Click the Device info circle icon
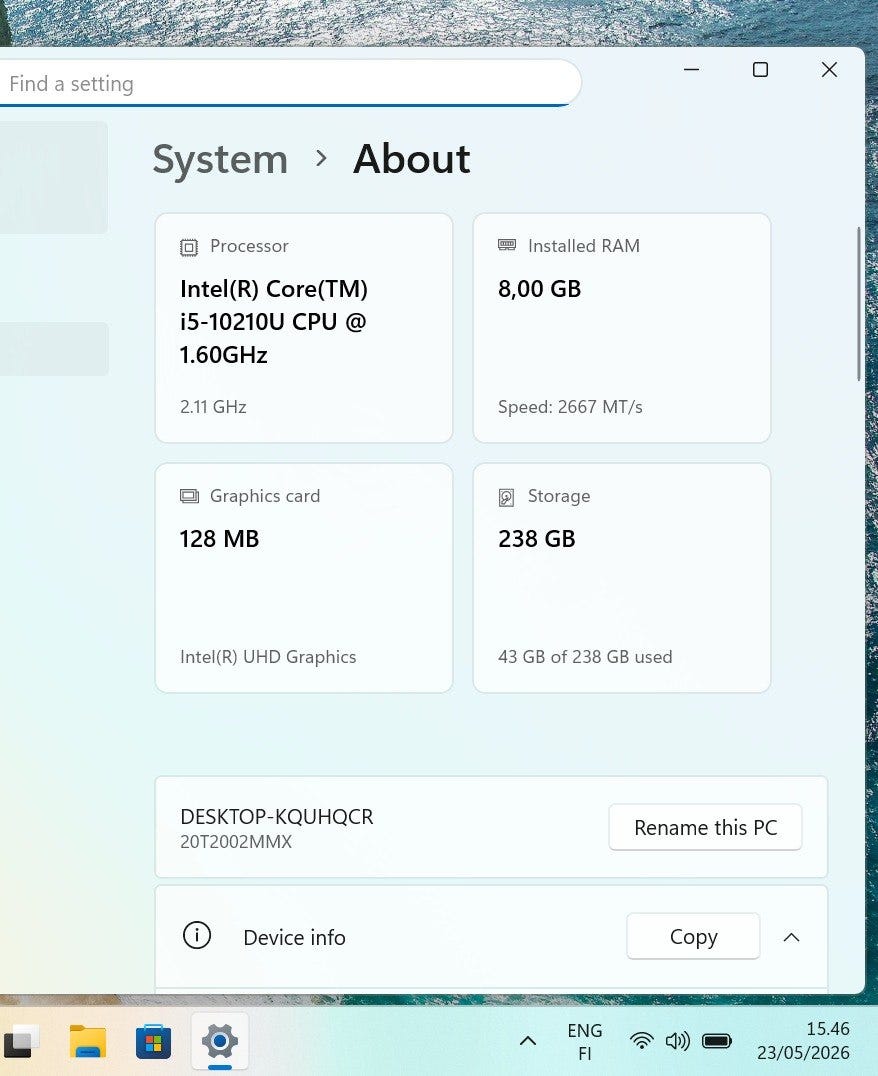878x1076 pixels. tap(197, 935)
